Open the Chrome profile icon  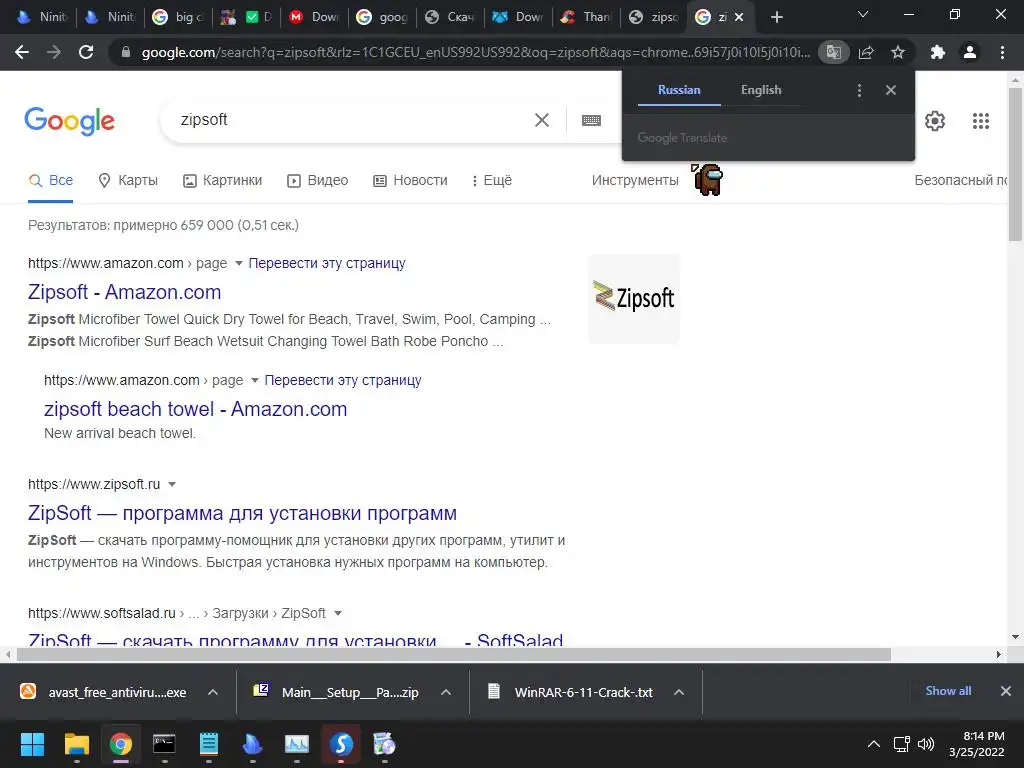tap(970, 52)
